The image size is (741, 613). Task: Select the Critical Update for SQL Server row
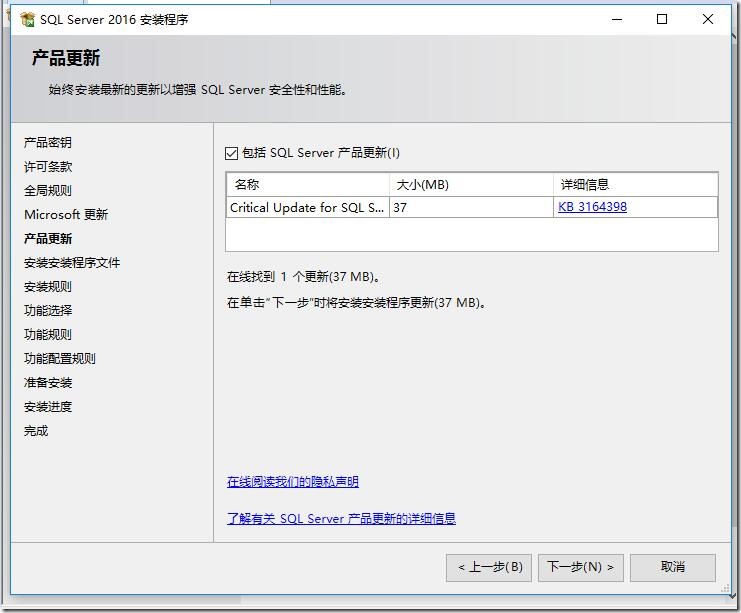[307, 207]
